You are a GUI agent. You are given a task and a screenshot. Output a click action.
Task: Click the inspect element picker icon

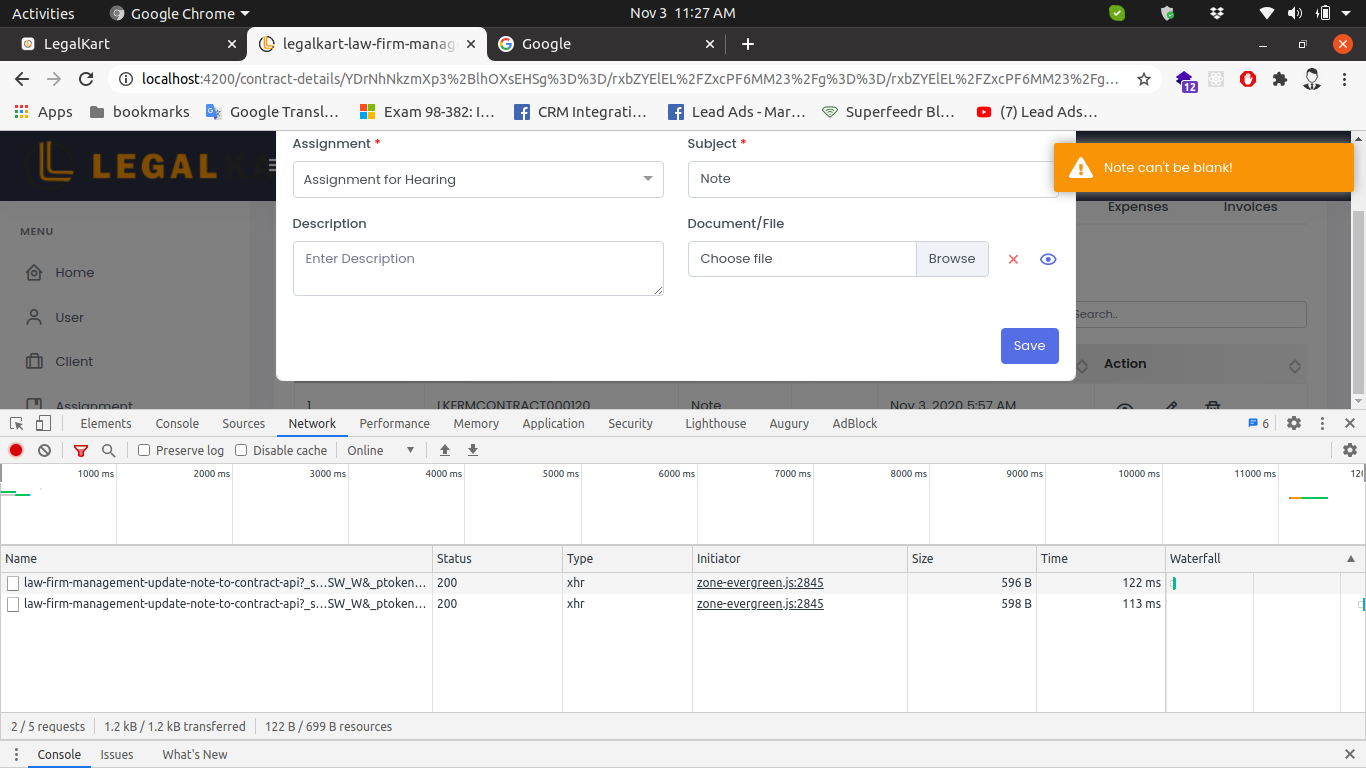tap(17, 424)
